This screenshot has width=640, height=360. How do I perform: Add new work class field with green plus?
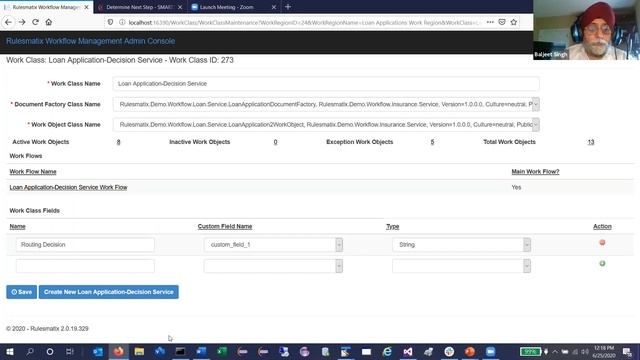click(x=602, y=264)
